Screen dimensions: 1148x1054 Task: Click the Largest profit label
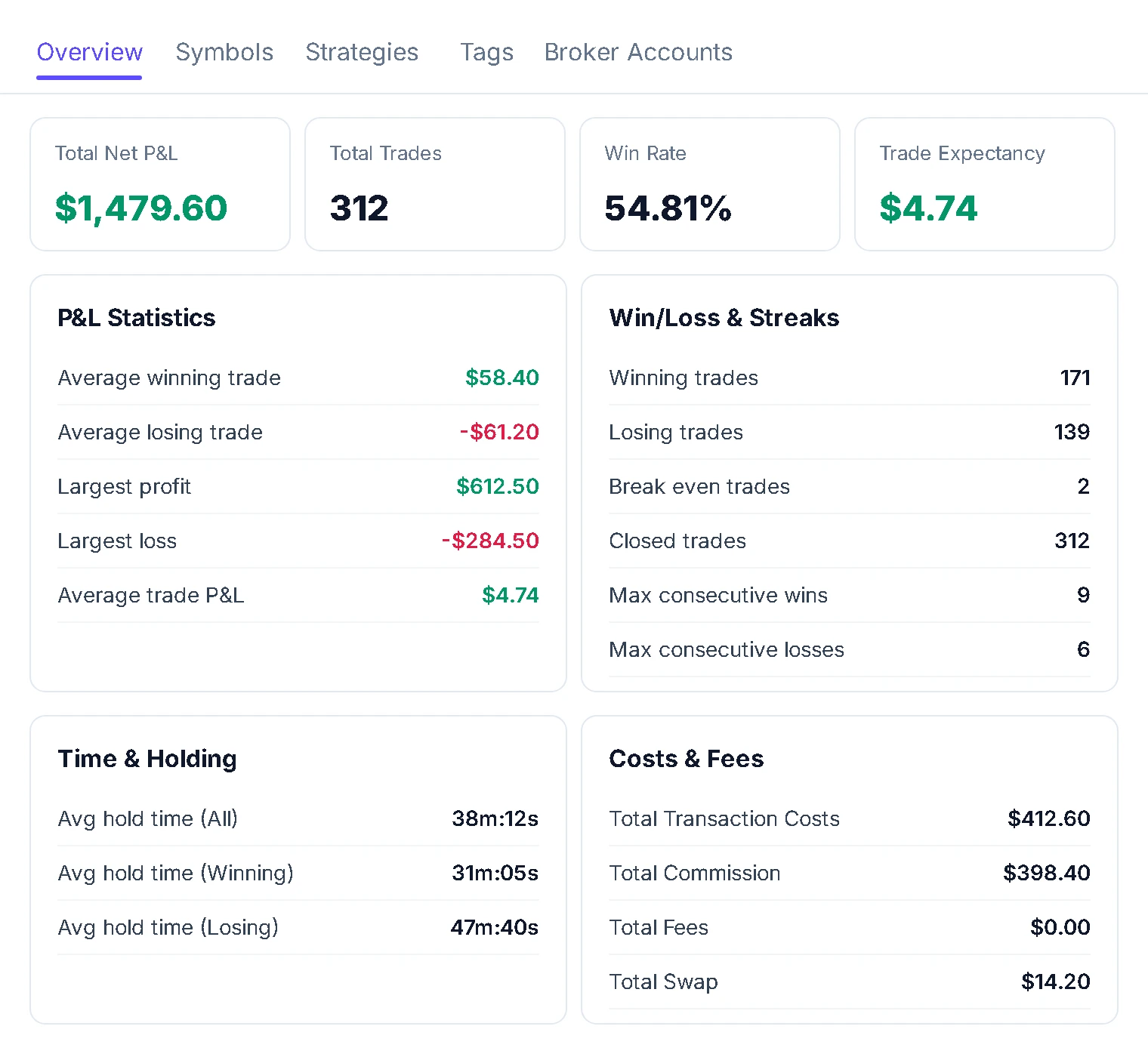(125, 487)
